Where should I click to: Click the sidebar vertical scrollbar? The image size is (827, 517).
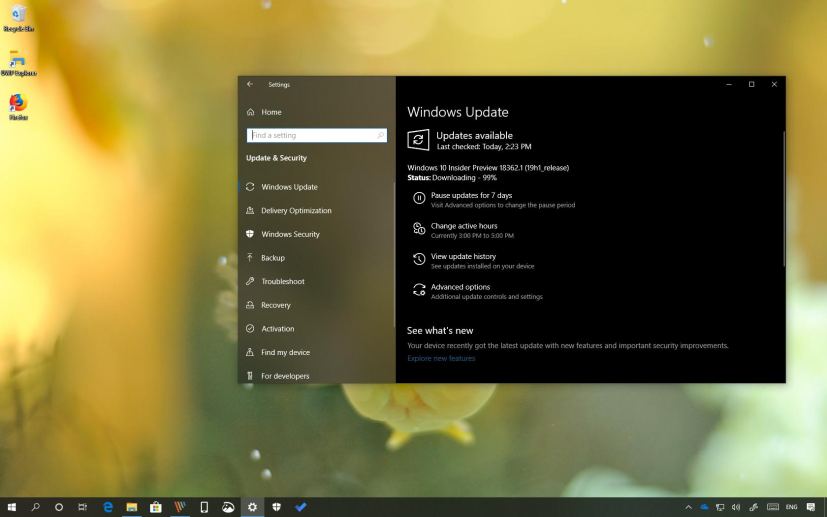tap(394, 254)
